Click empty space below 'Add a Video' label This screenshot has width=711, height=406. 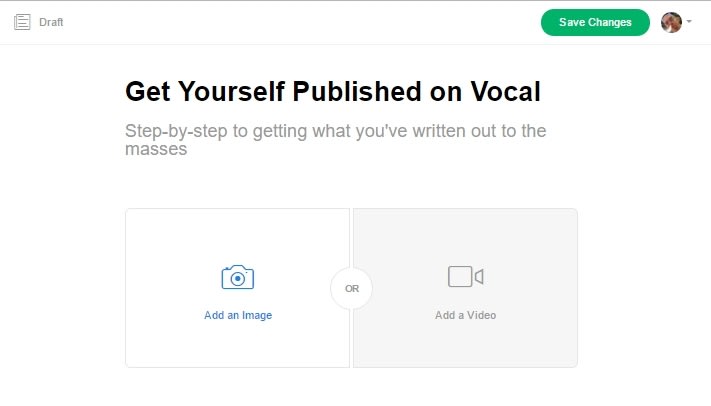point(465,345)
